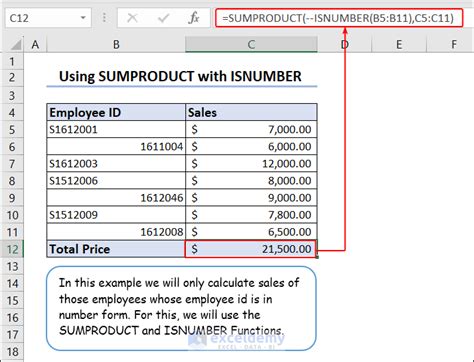Select row 17 header
This screenshot has width=474, height=362.
(x=12, y=335)
